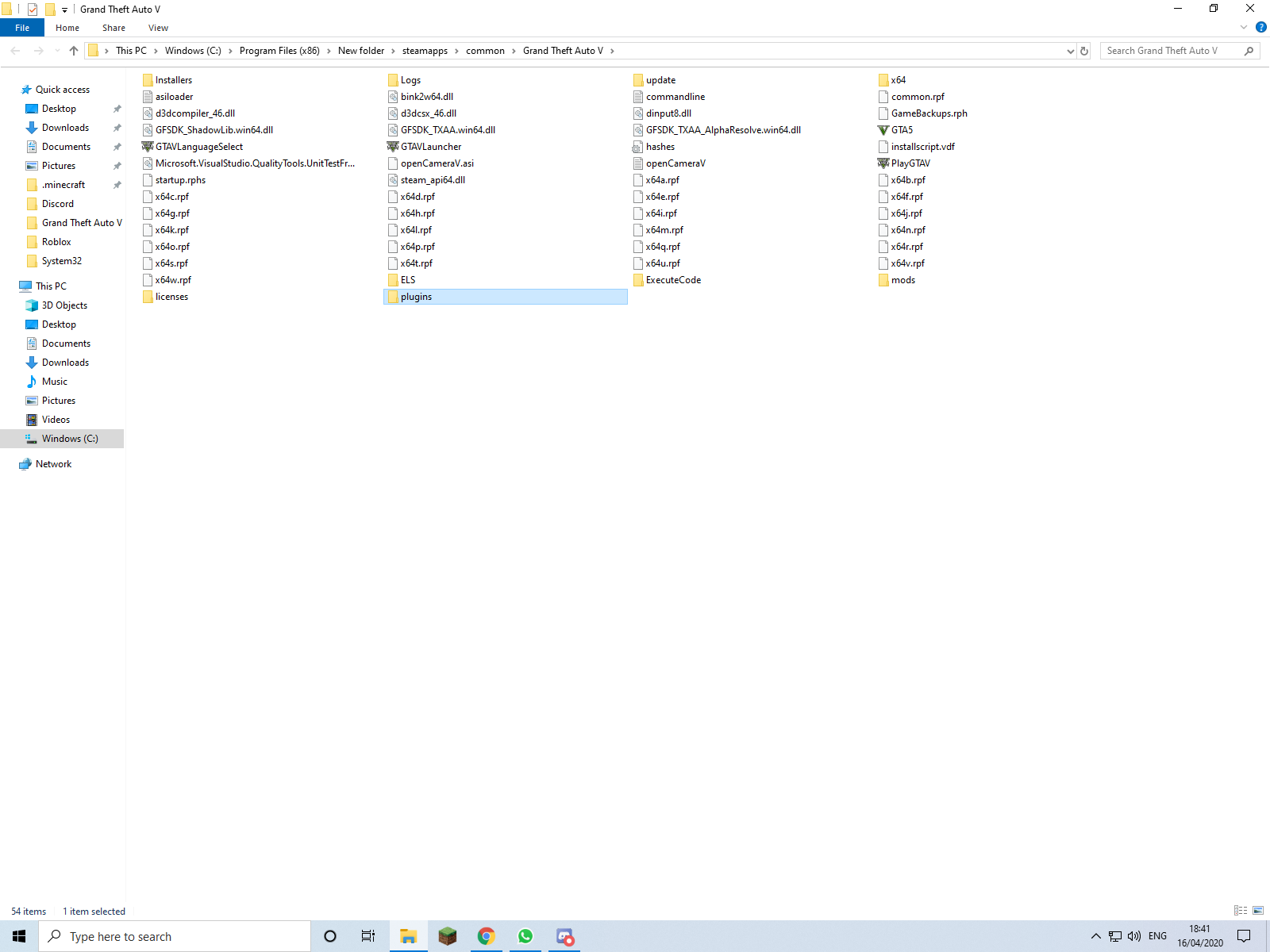Open Windows Task View

coord(368,936)
